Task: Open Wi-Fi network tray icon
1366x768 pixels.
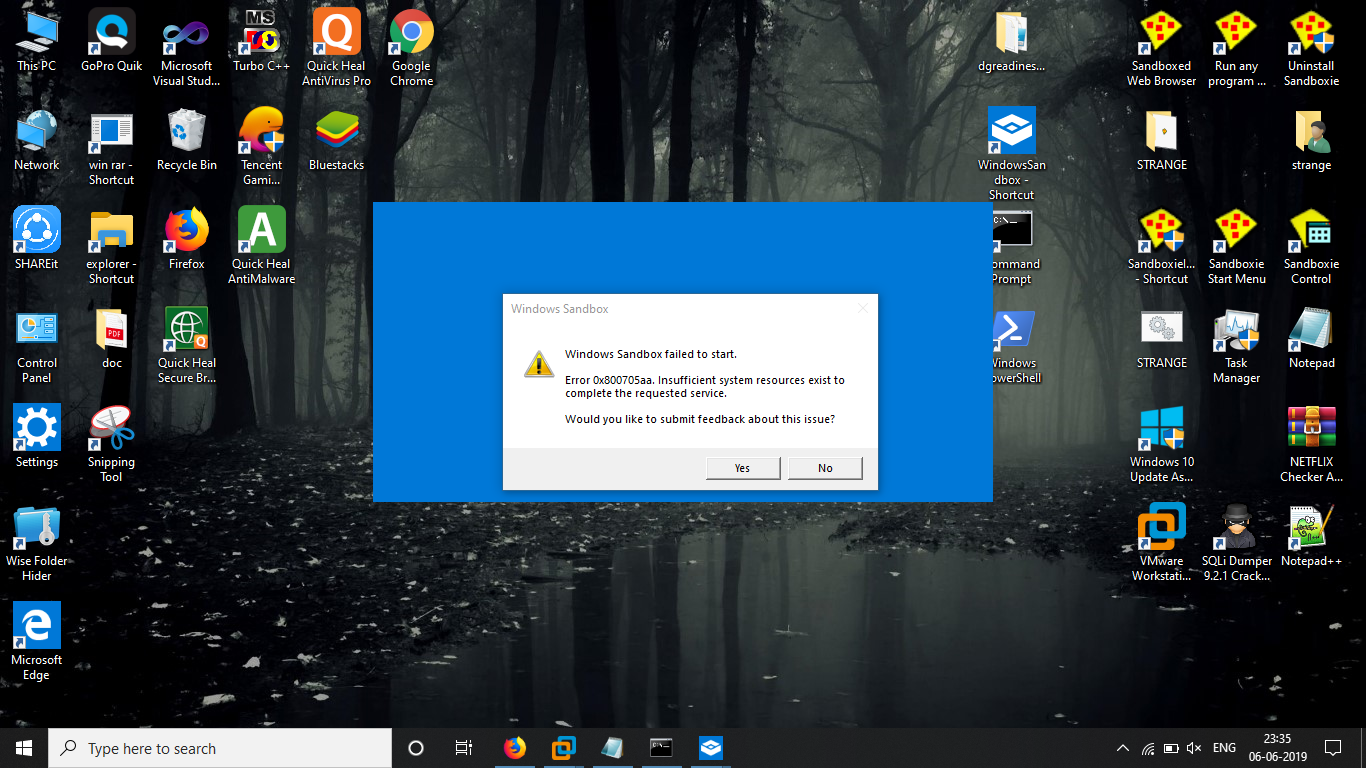Action: 1147,748
